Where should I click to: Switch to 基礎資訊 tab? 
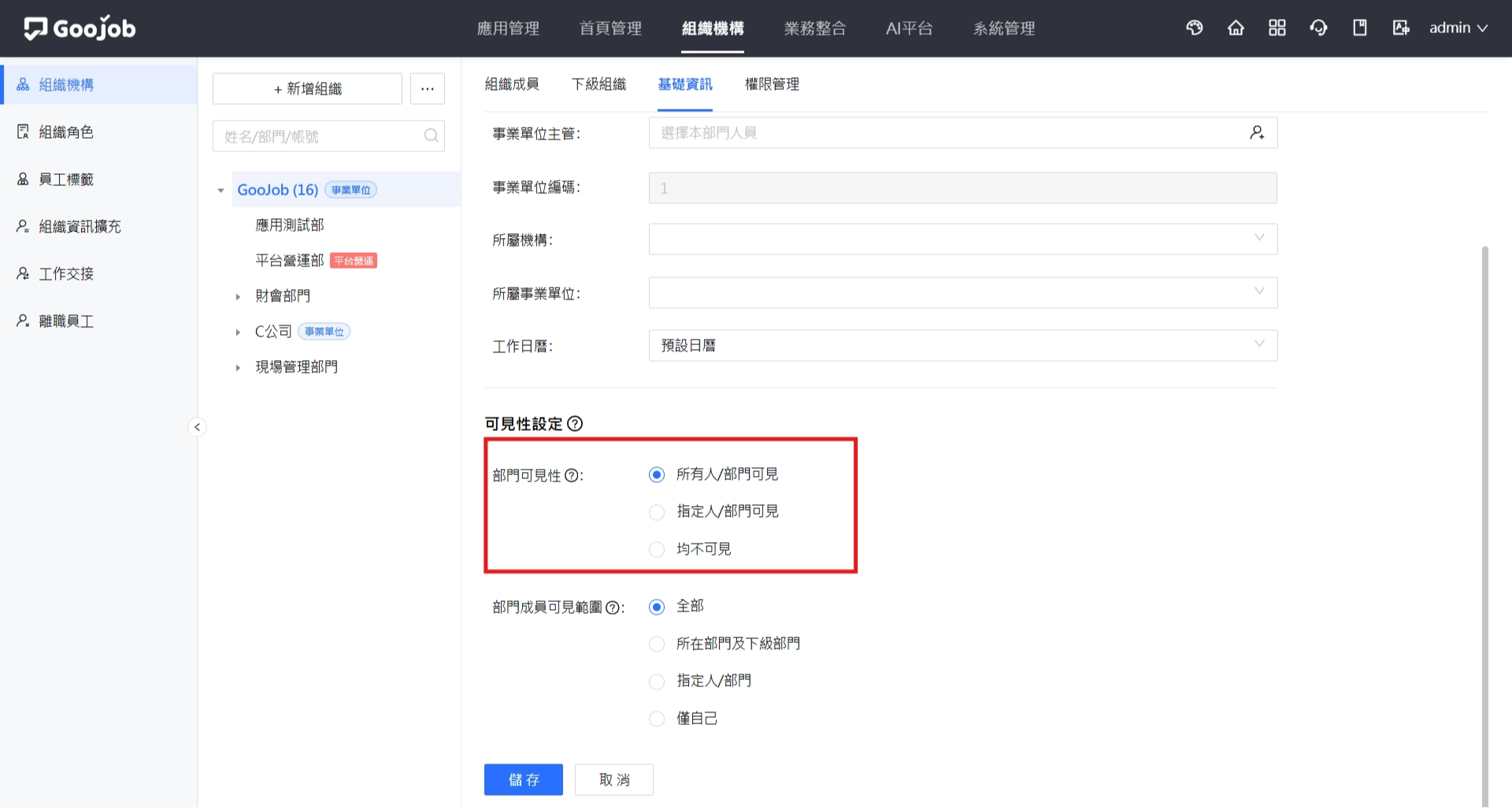point(685,84)
